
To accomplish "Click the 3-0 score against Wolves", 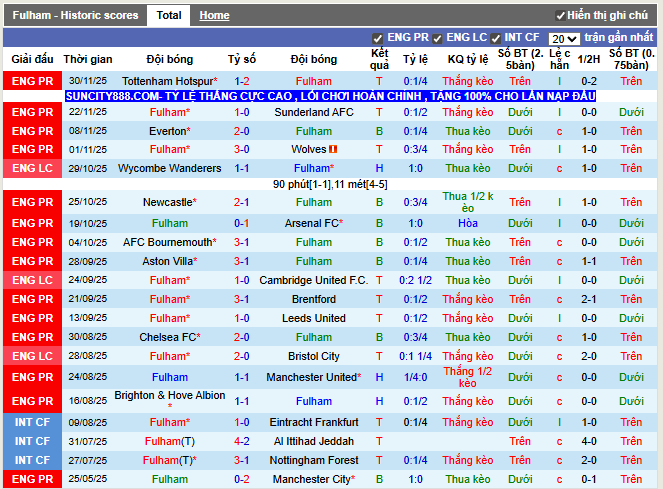I will [x=242, y=149].
